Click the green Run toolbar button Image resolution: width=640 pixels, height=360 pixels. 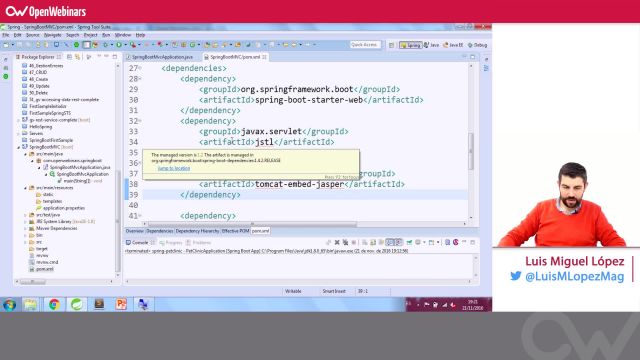tap(119, 45)
